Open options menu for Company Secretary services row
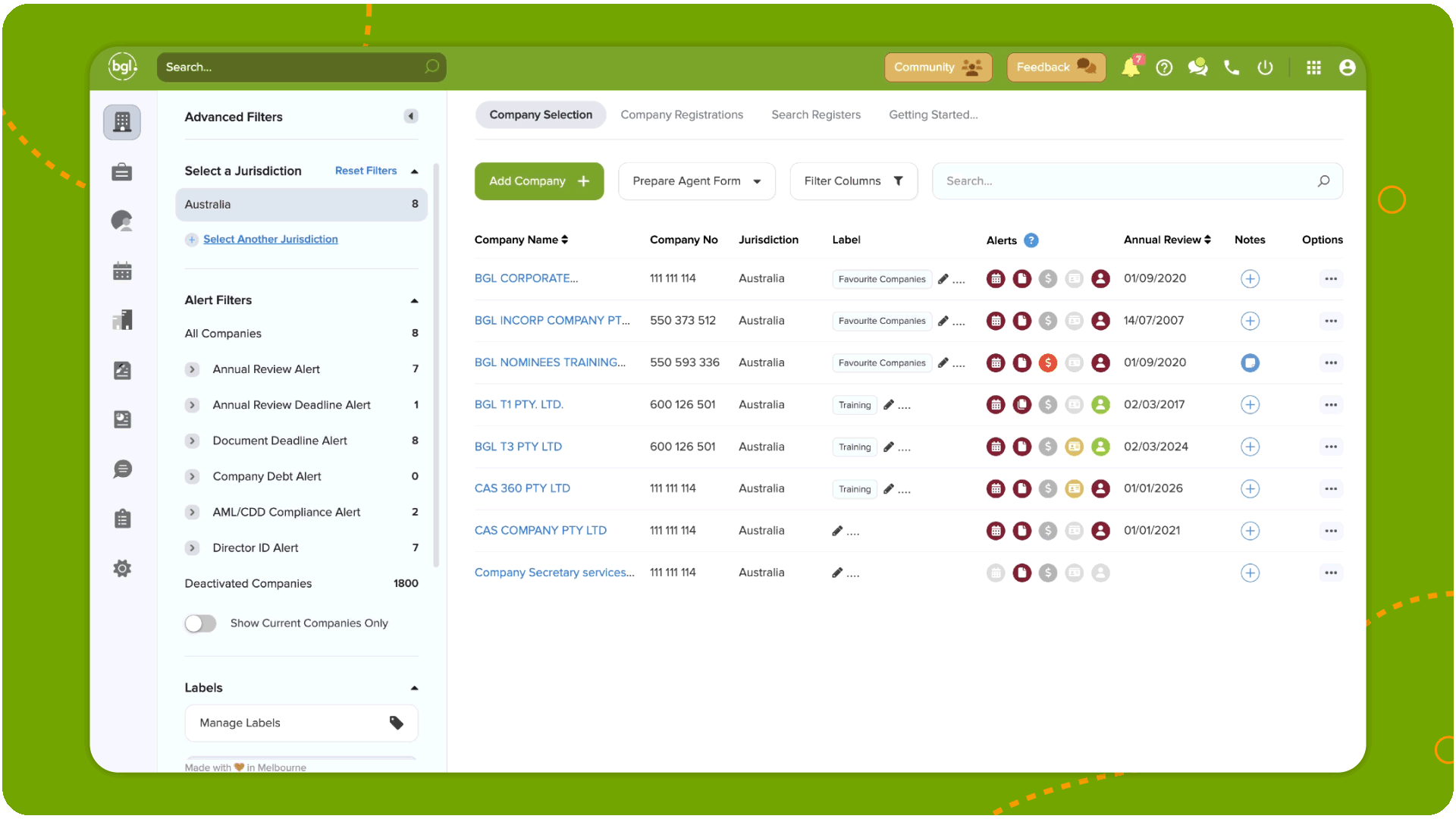The height and width of the screenshot is (819, 1456). 1331,573
